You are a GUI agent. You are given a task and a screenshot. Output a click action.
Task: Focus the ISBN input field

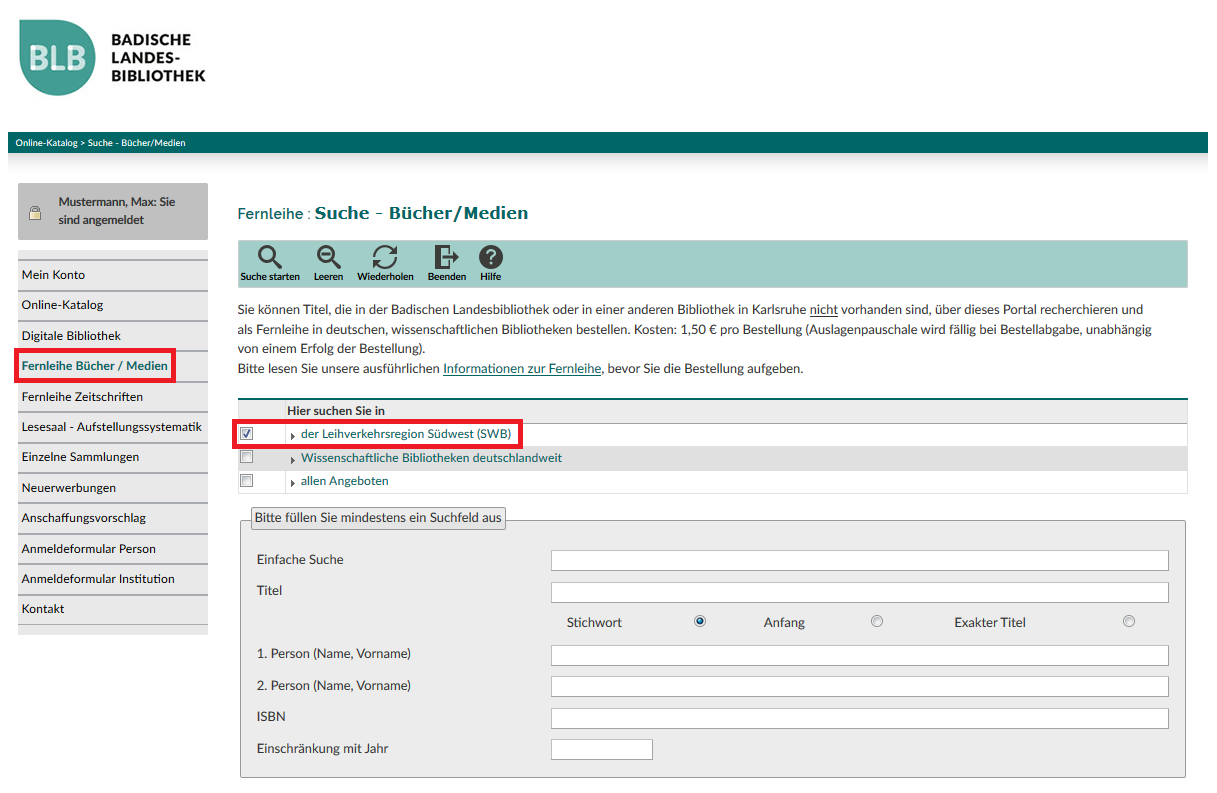860,718
